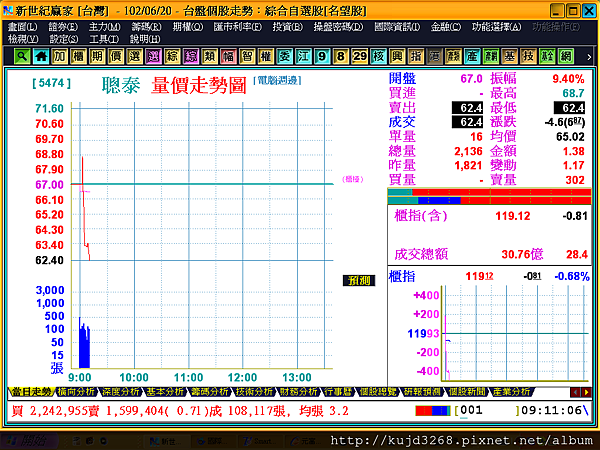The width and height of the screenshot is (600, 450).
Task: Click the 櫃 toolbar icon
Action: tap(78, 56)
